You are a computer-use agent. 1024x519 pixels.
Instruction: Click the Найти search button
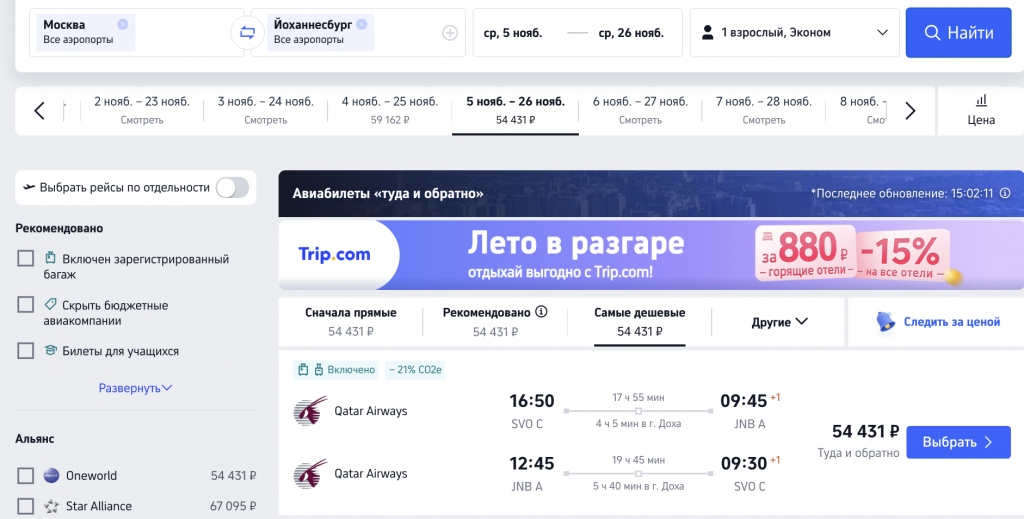click(958, 33)
